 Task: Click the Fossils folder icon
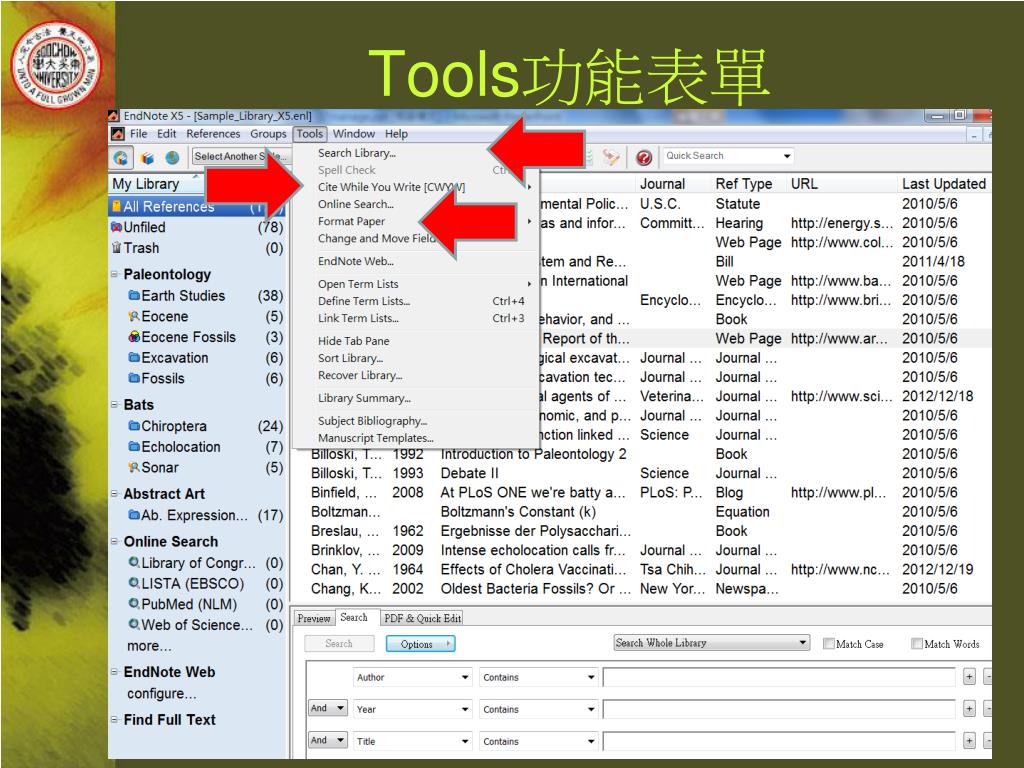tap(135, 378)
